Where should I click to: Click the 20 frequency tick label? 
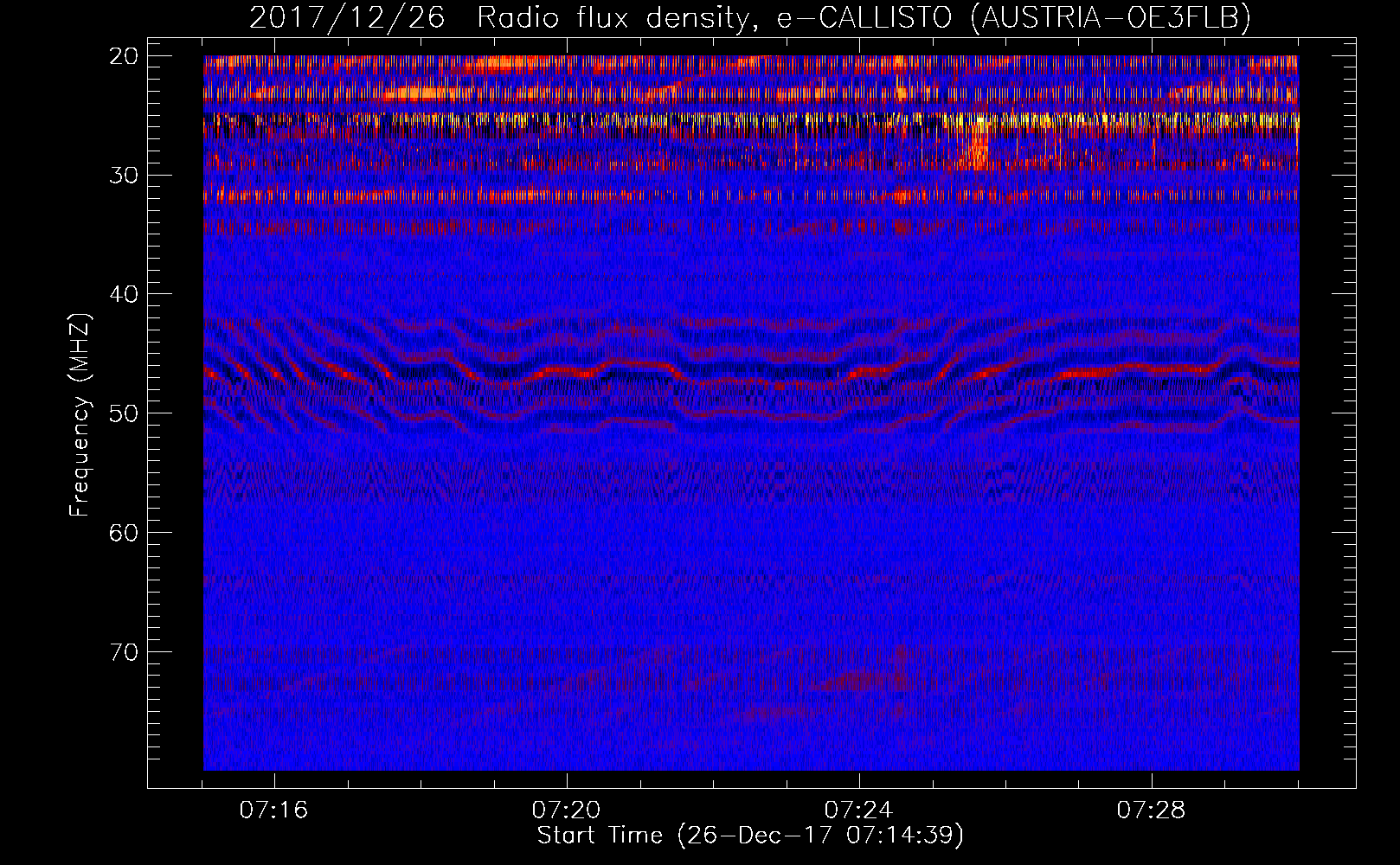click(x=125, y=56)
